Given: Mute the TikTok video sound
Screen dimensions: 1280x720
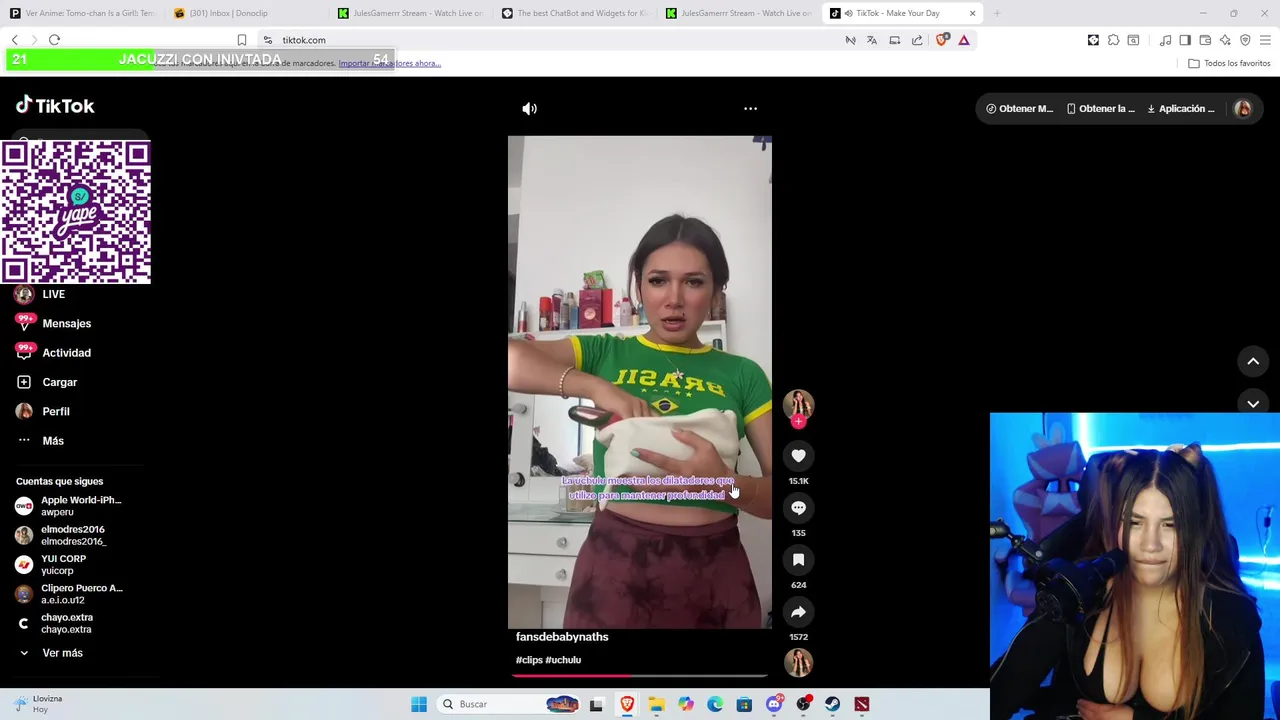Looking at the screenshot, I should (x=529, y=109).
